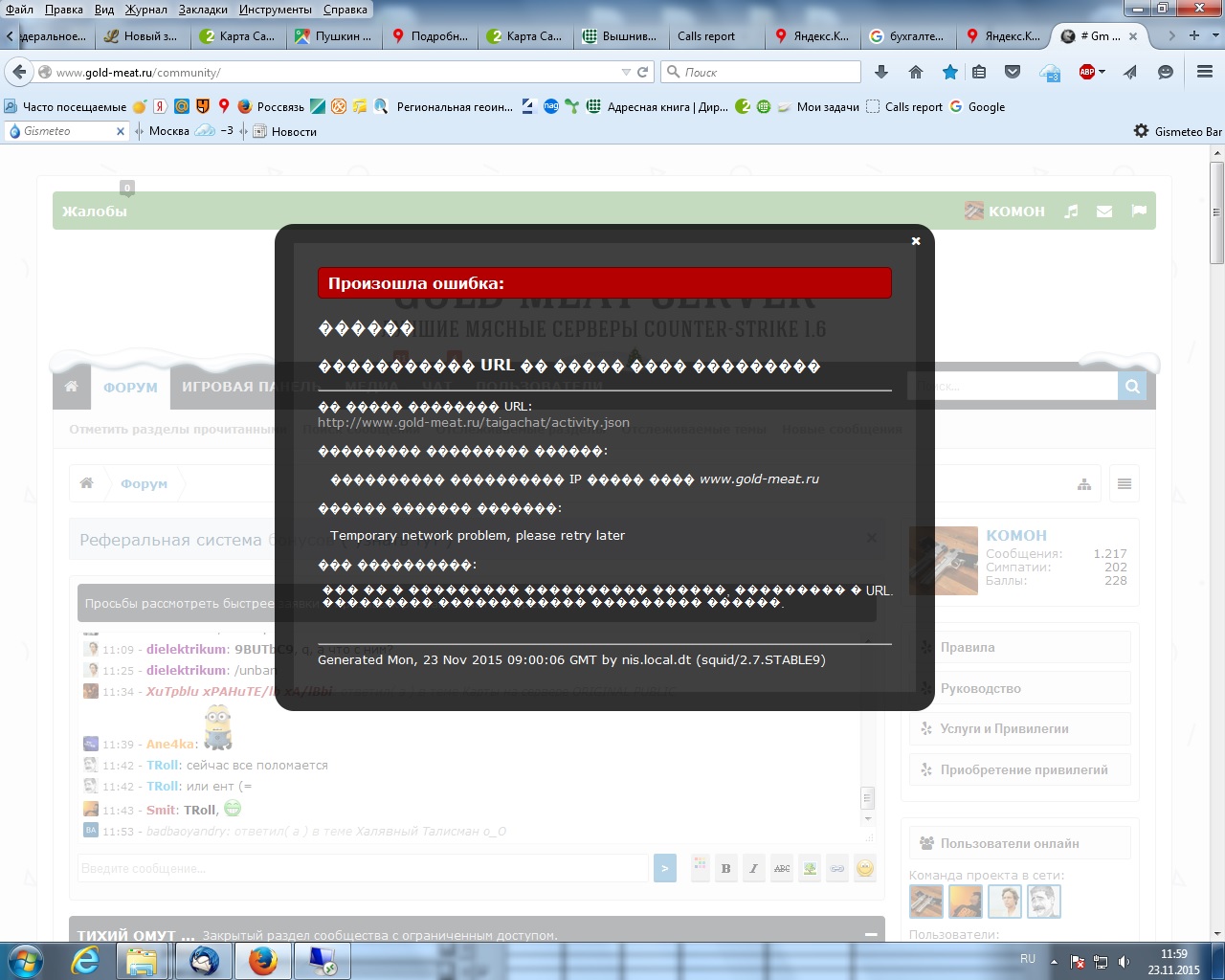Click Пользователи онлайн heading link
This screenshot has height=980, width=1225.
pyautogui.click(x=1010, y=843)
